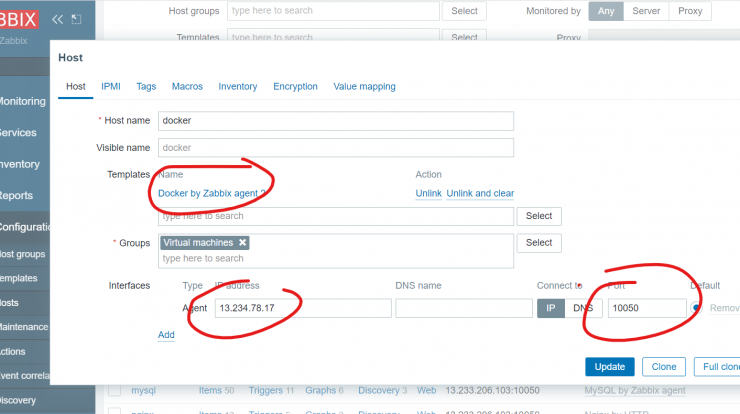Click the Port field 10050
Screen dimensions: 740x414
click(x=647, y=308)
